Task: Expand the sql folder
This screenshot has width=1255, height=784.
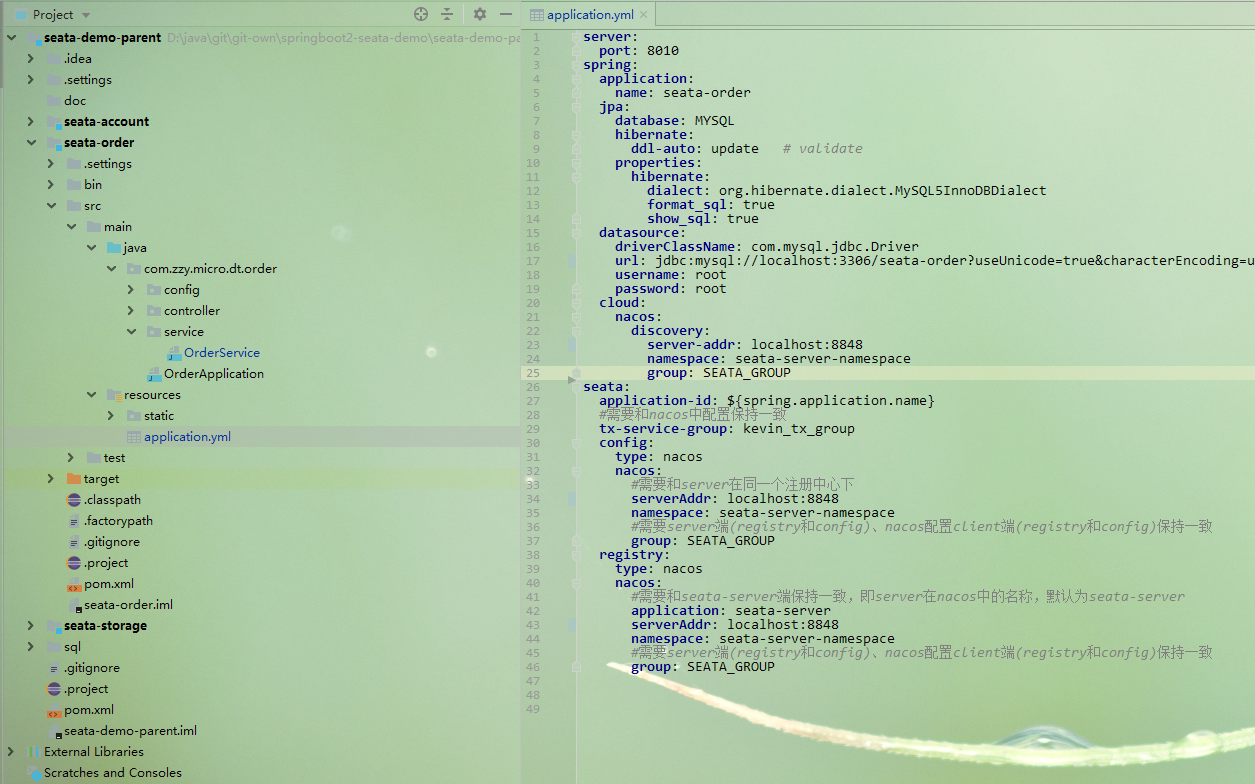Action: point(31,647)
